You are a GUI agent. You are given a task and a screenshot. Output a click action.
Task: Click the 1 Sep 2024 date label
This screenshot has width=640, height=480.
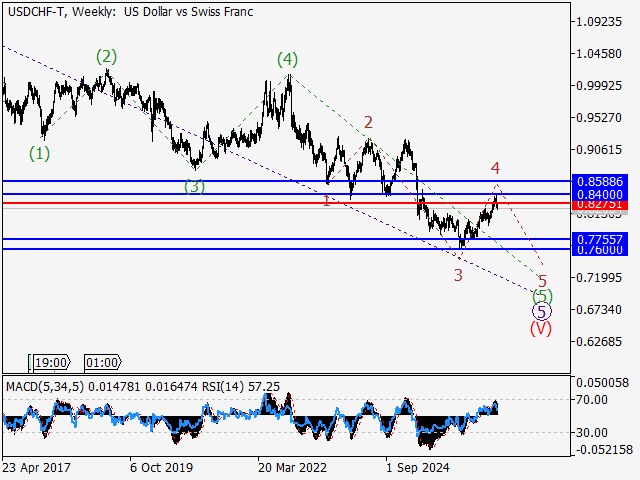coord(418,467)
